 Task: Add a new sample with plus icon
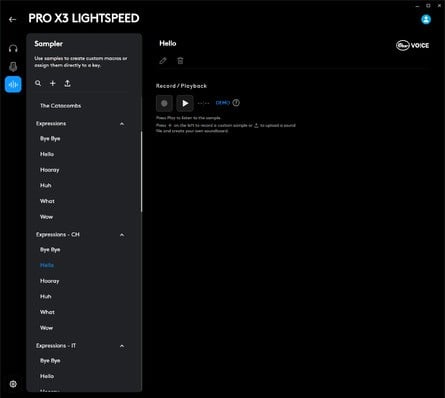pos(53,83)
